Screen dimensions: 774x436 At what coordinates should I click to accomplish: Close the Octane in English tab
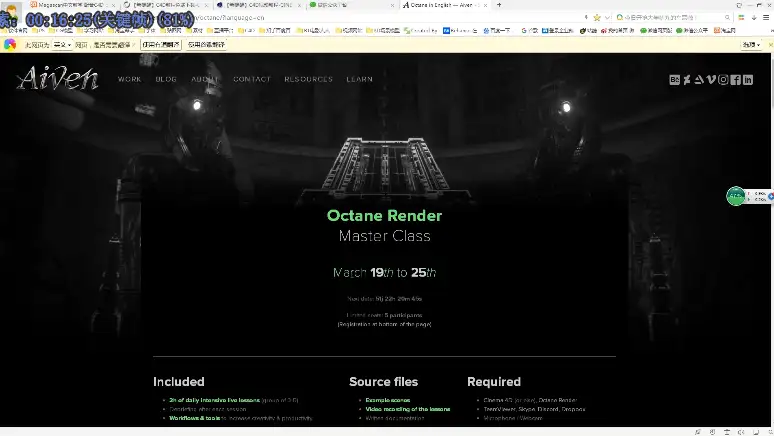click(486, 5)
